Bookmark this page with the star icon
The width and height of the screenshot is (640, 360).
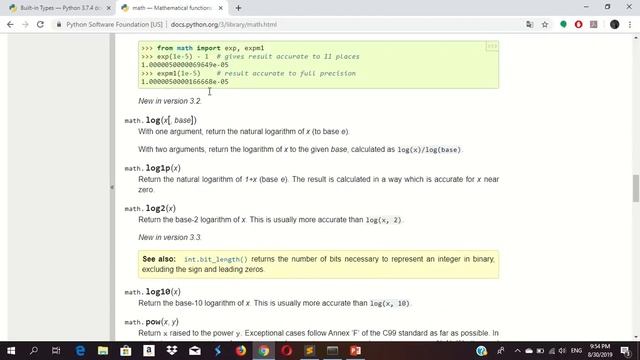click(x=545, y=24)
